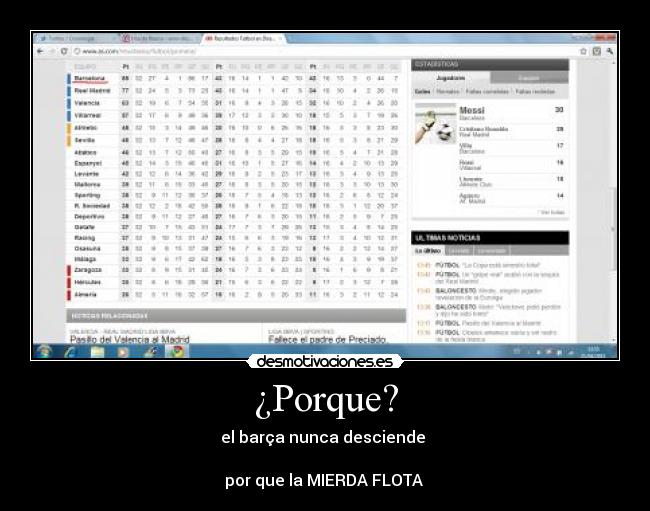650x511 pixels.
Task: Reload the page using the refresh icon
Action: tap(64, 51)
